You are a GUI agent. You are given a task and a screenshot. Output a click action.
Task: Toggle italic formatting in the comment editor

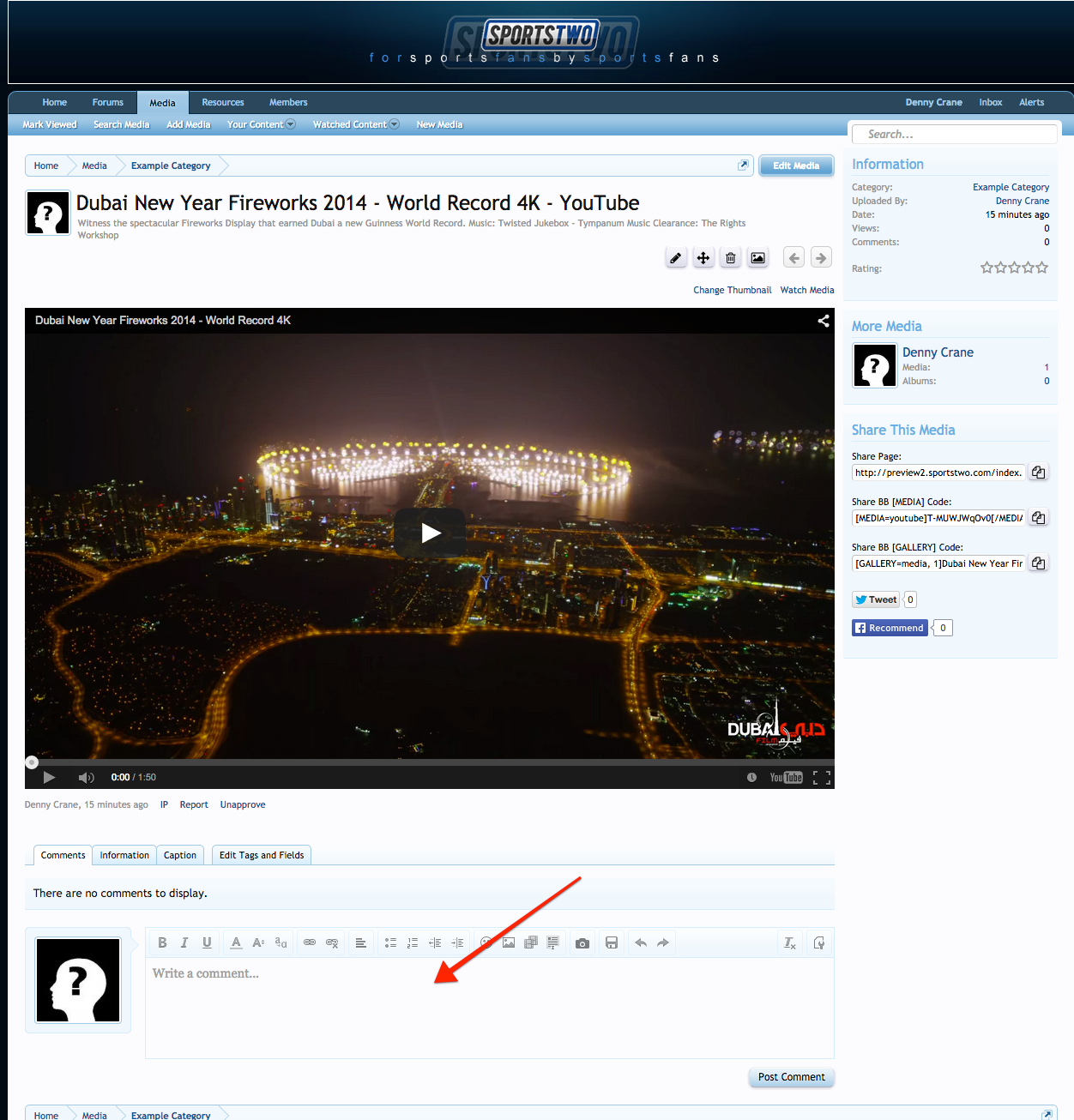pos(184,942)
